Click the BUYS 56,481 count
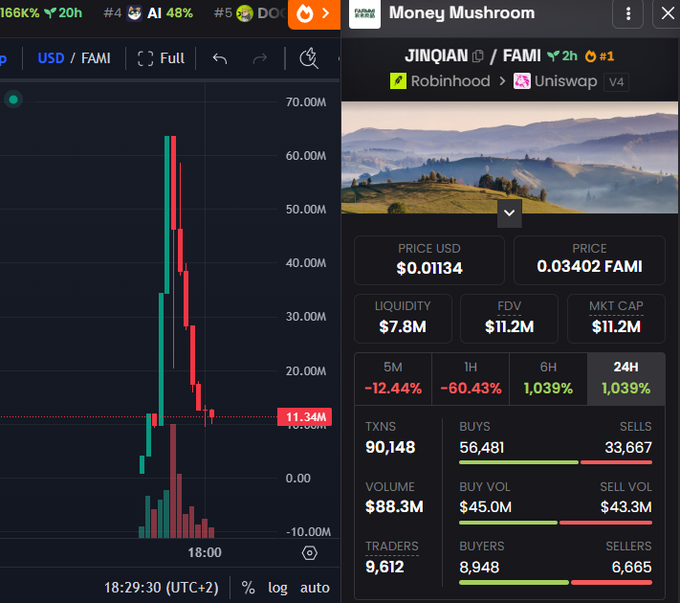 (482, 447)
